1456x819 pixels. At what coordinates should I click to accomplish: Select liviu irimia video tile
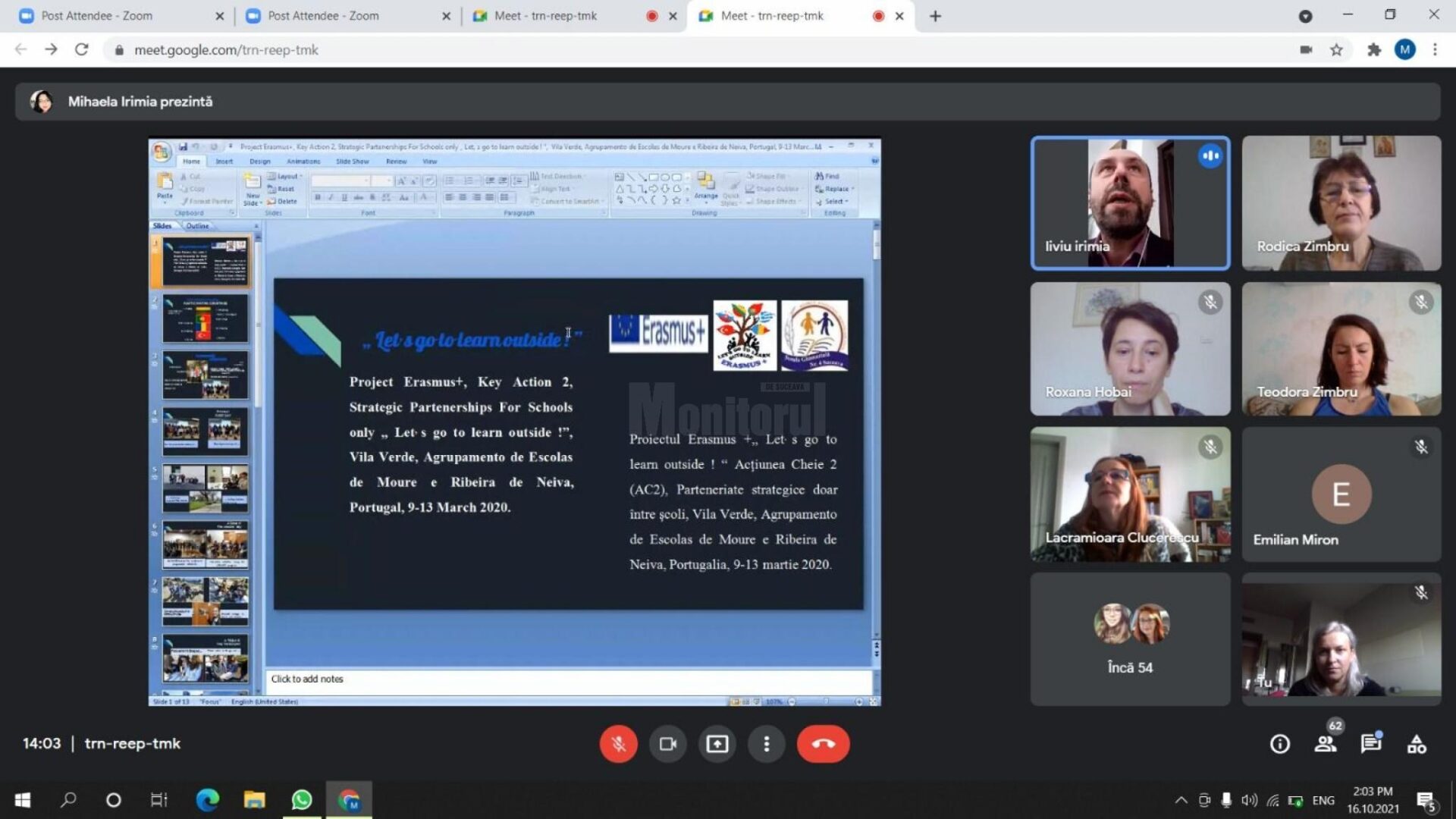[x=1130, y=203]
